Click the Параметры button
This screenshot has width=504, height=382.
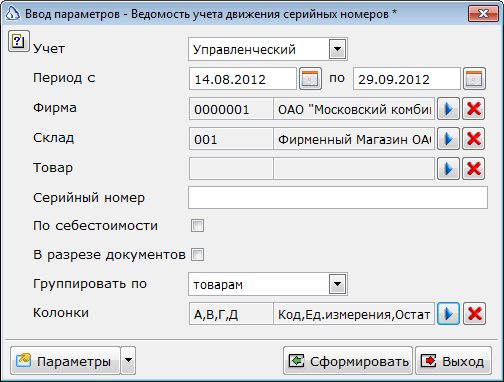click(x=65, y=360)
